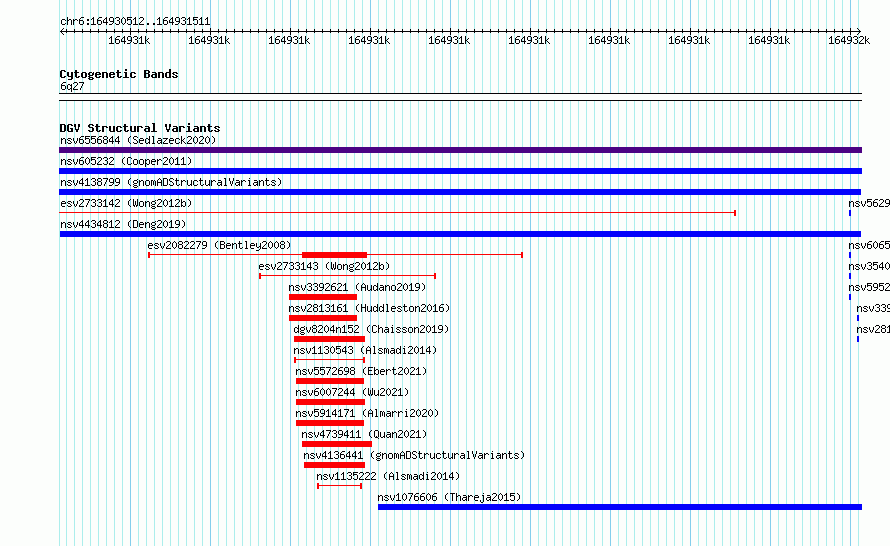Open nsv5914171 (Almarri2020) variant label
890x546 pixels.
(367, 413)
